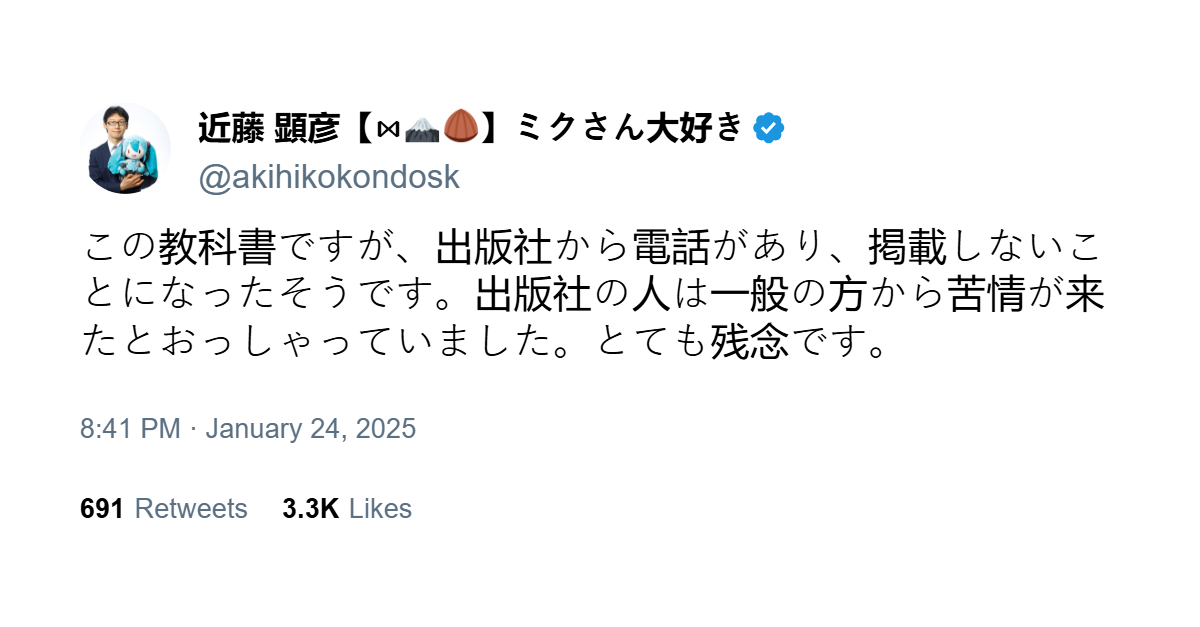Image resolution: width=1200 pixels, height=627 pixels.
Task: Click the 8:41 PM timestamp
Action: [130, 429]
